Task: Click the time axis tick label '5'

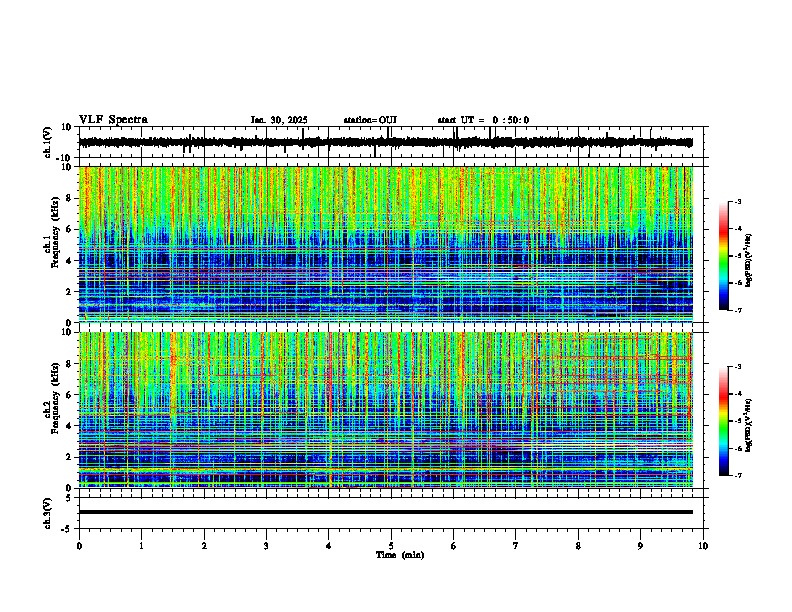Action: click(x=391, y=546)
